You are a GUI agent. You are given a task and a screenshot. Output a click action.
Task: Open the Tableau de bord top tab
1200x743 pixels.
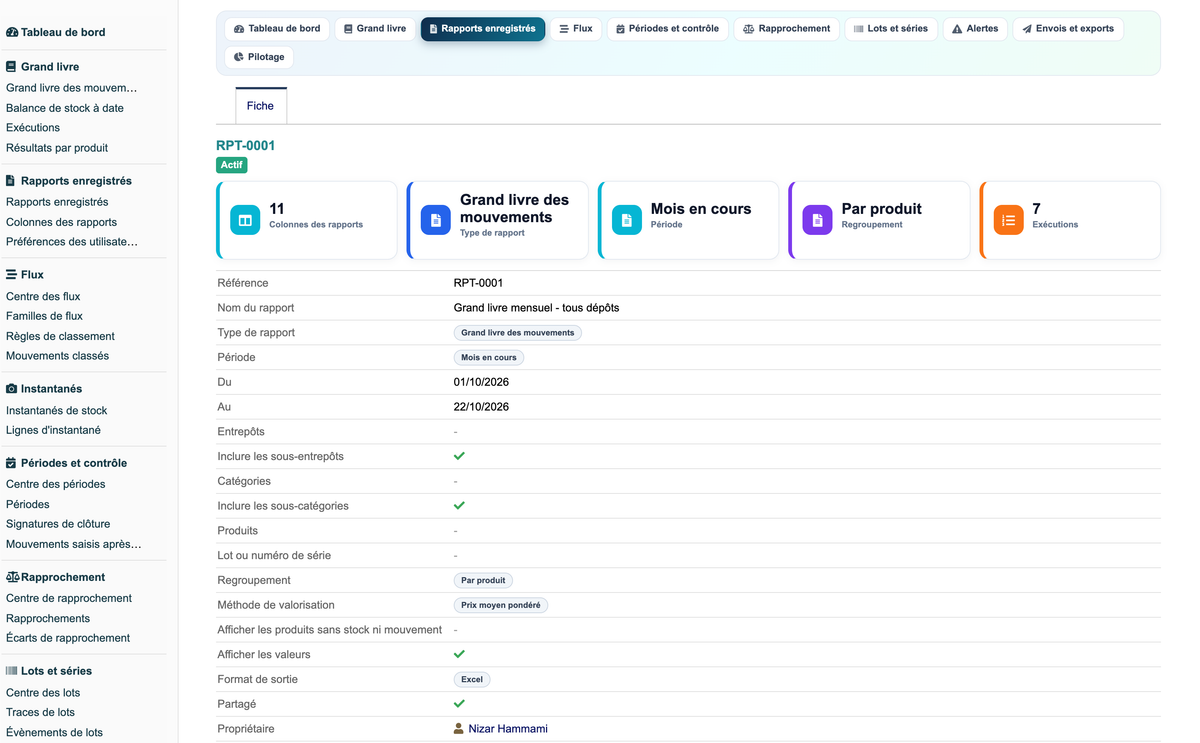(x=277, y=29)
